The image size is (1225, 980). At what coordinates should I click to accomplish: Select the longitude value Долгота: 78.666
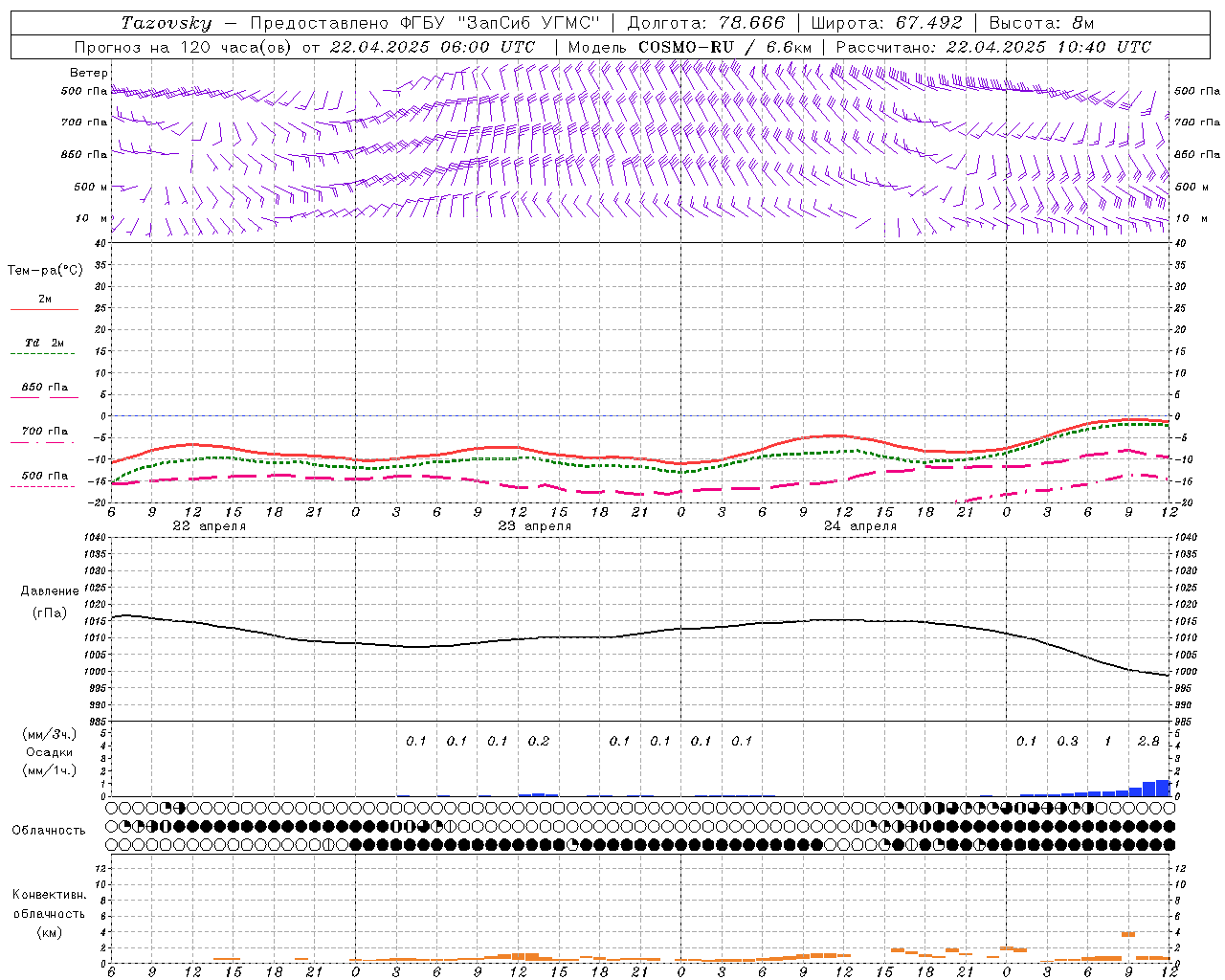click(706, 23)
